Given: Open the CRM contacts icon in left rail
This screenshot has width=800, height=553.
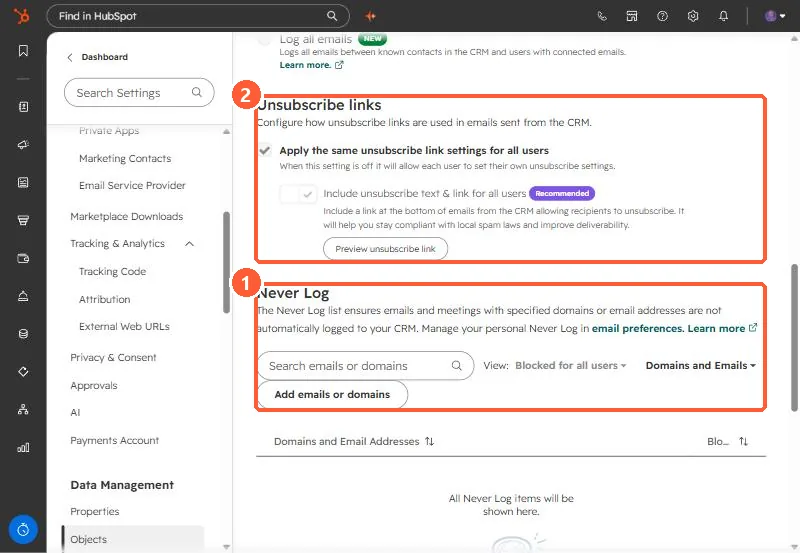Looking at the screenshot, I should click(x=23, y=107).
